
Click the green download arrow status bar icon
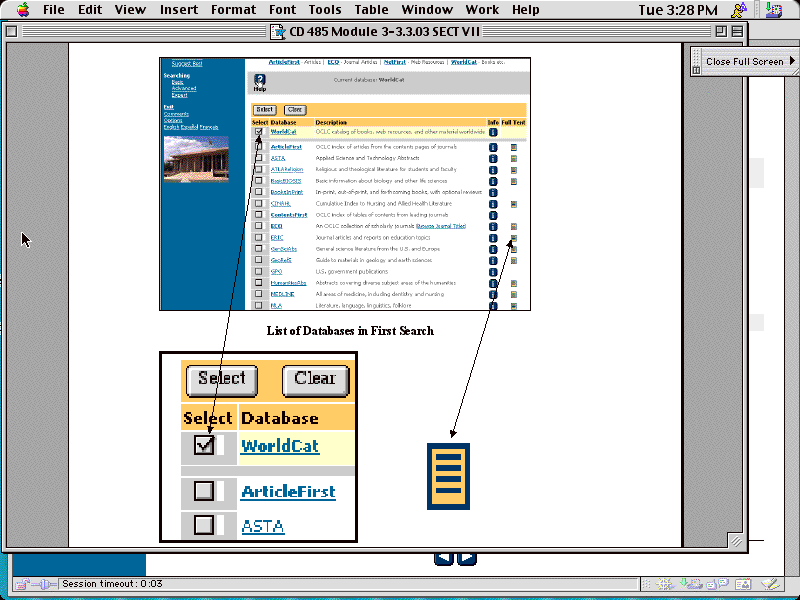690,584
